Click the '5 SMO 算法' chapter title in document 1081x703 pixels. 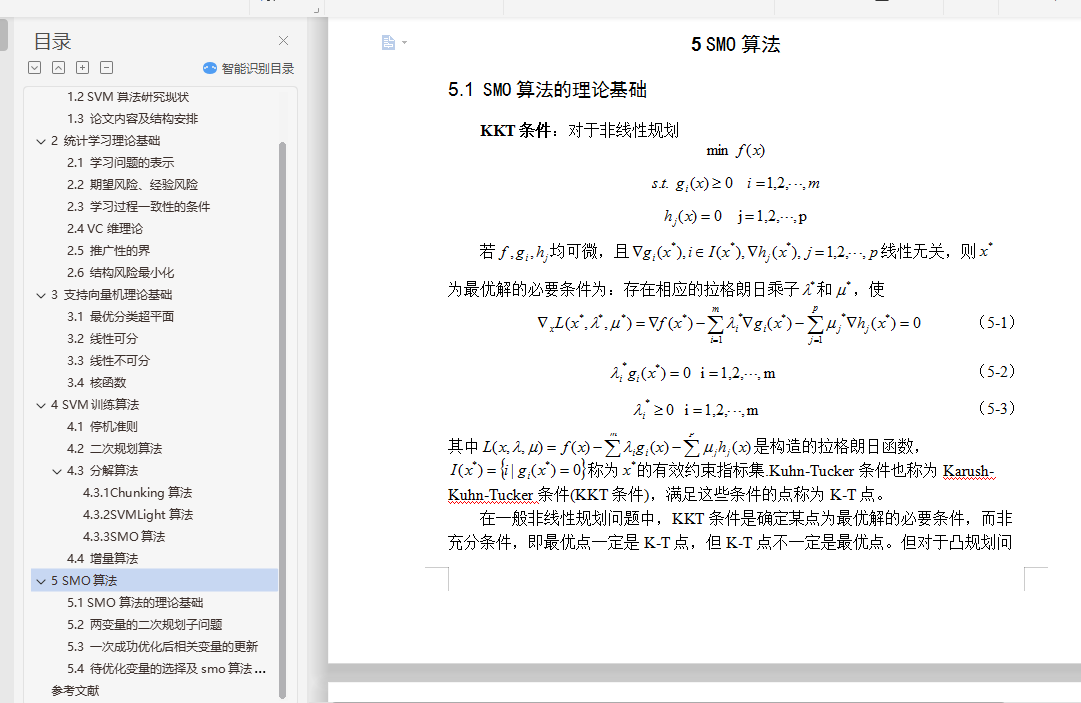736,45
